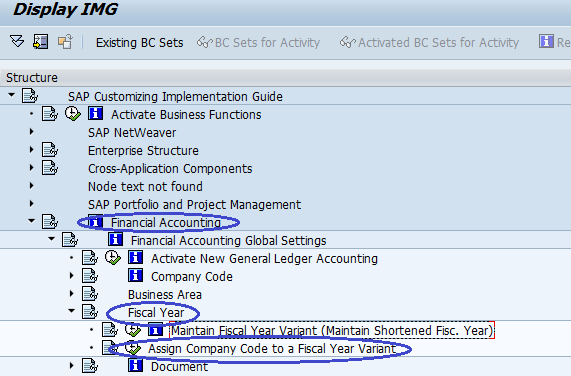Image resolution: width=571 pixels, height=376 pixels.
Task: Select Node text not found entry
Action: [x=145, y=186]
